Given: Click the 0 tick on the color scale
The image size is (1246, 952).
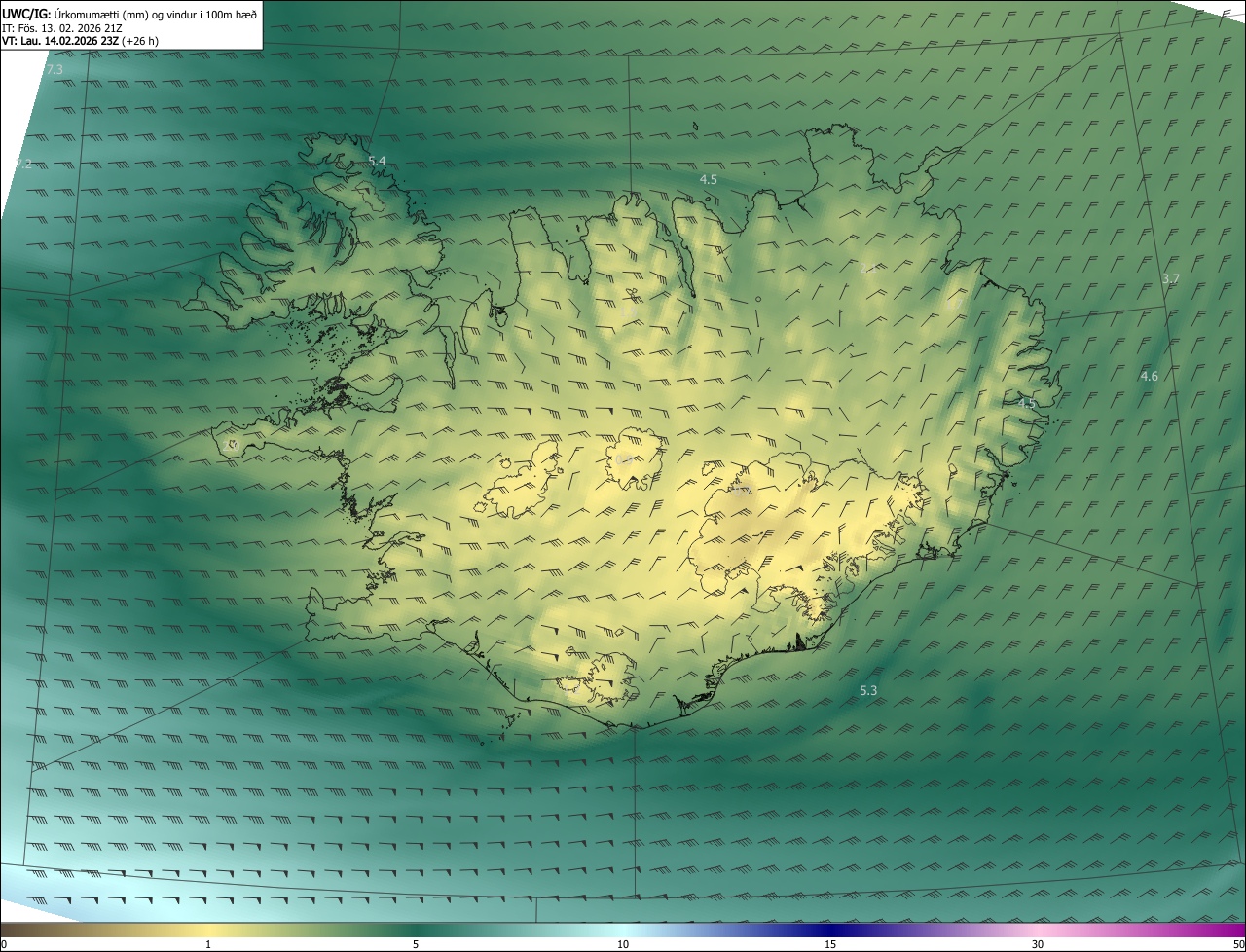Looking at the screenshot, I should click(4, 944).
